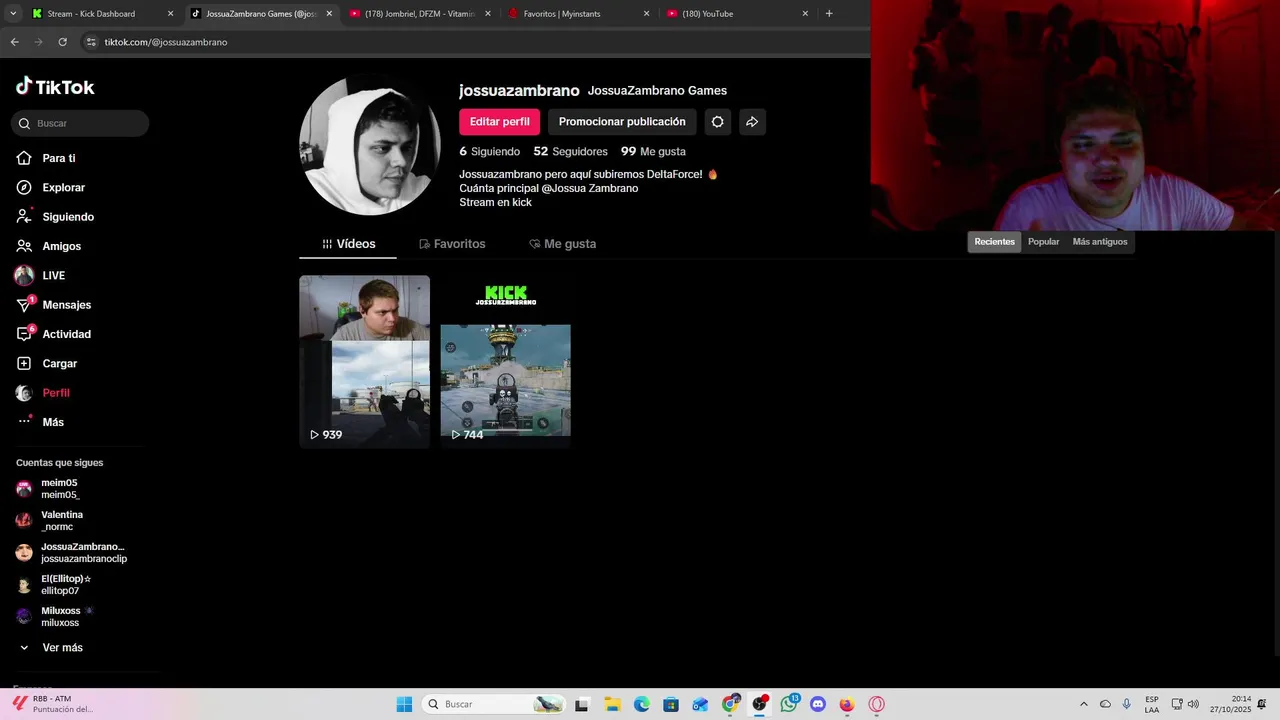Click the share profile arrow icon

[752, 122]
